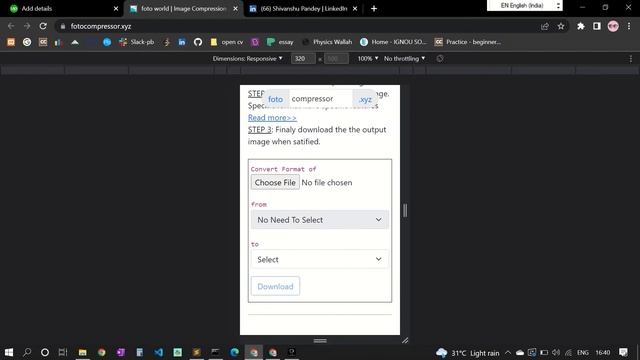
Task: Open Practice - beginner bookmark
Action: (x=468, y=42)
